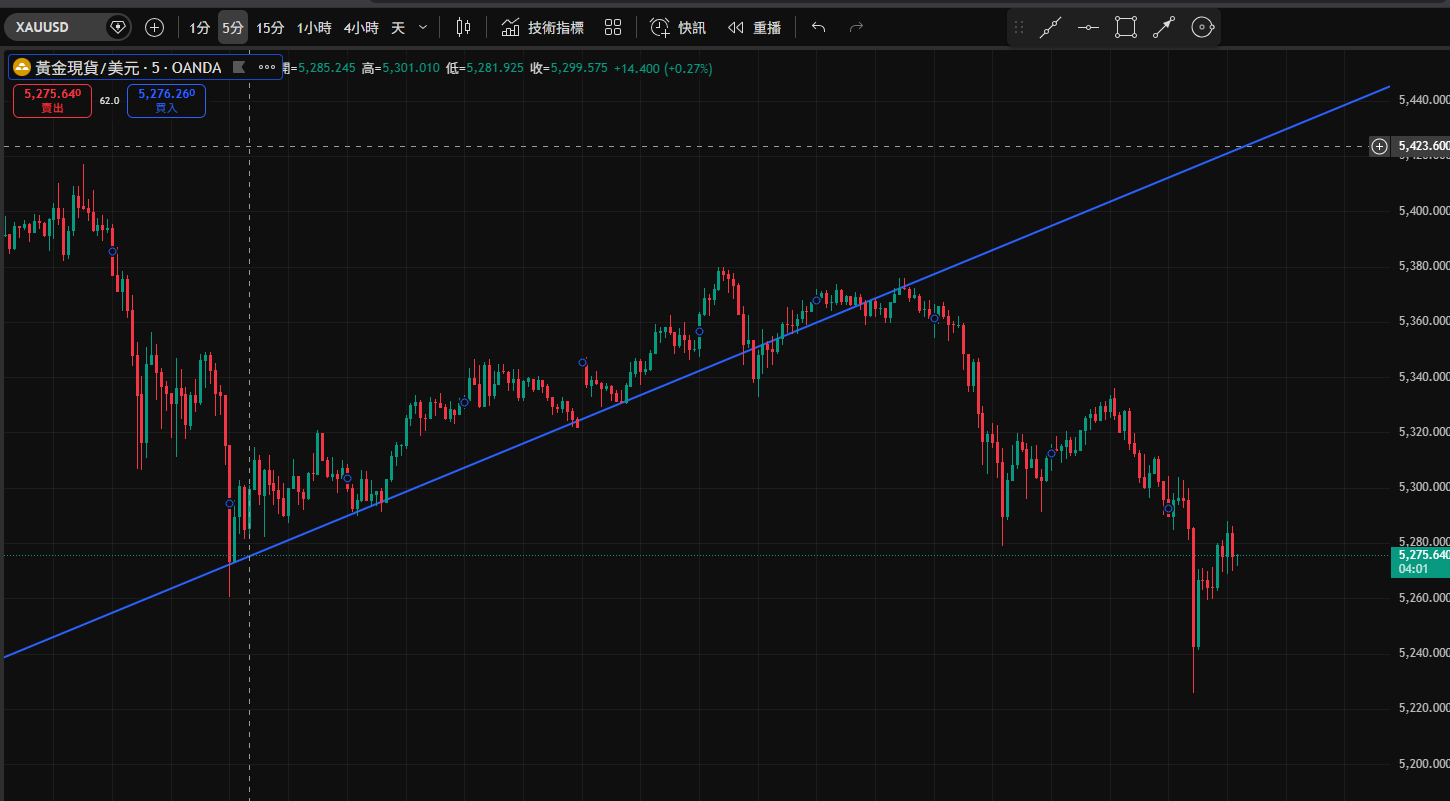The height and width of the screenshot is (801, 1450).
Task: Toggle the flag on 黃金現貨/美元
Action: 238,68
